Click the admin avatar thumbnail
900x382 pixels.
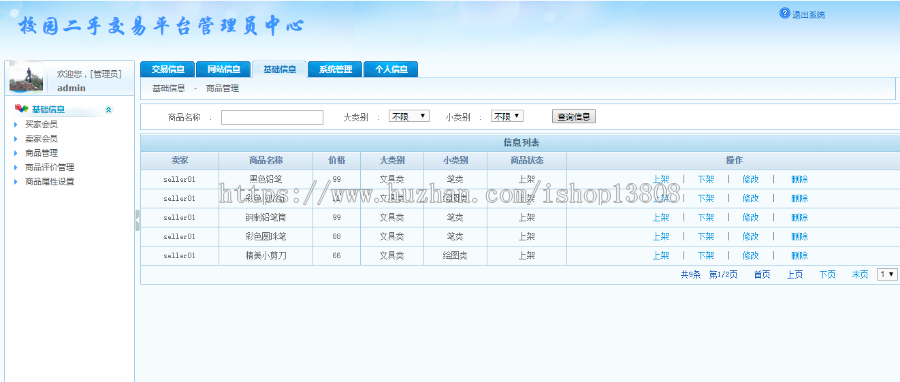pos(26,78)
